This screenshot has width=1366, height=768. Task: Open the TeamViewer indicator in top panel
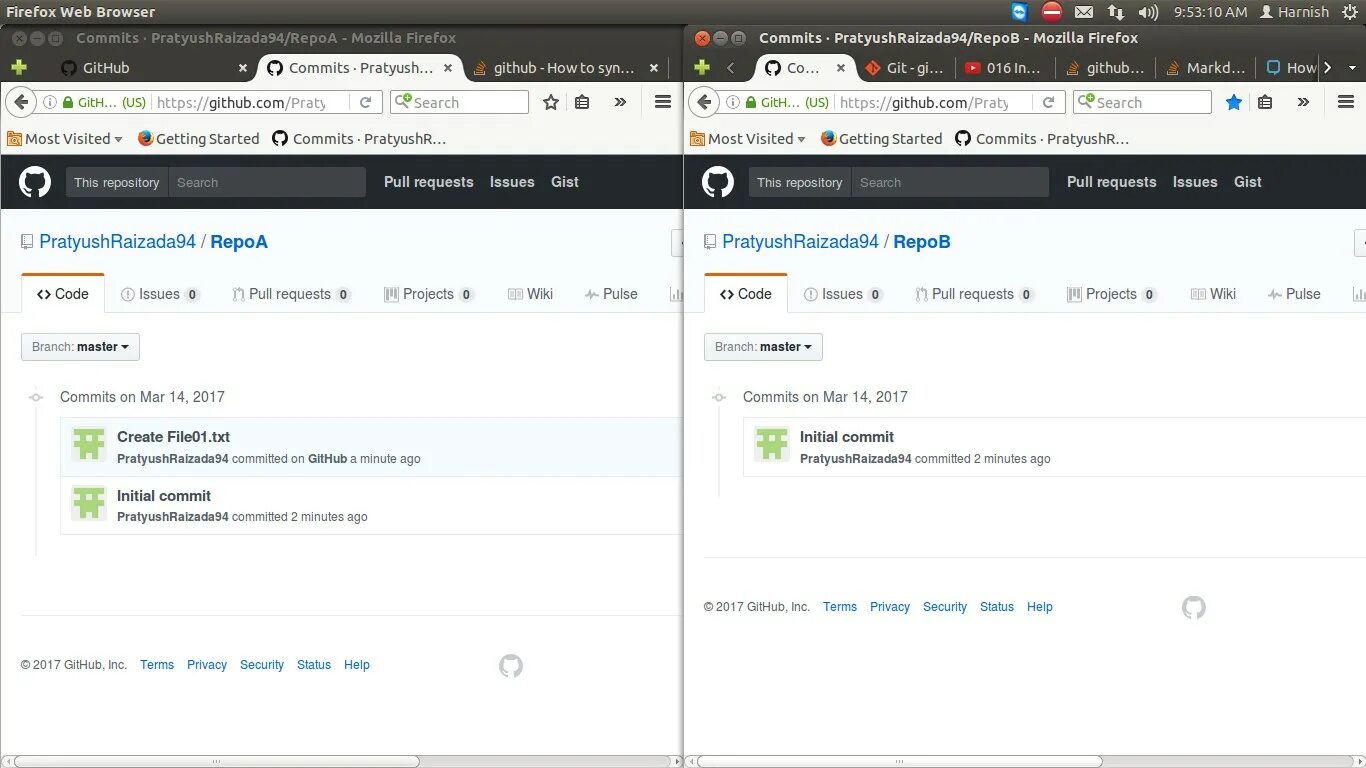(1019, 12)
